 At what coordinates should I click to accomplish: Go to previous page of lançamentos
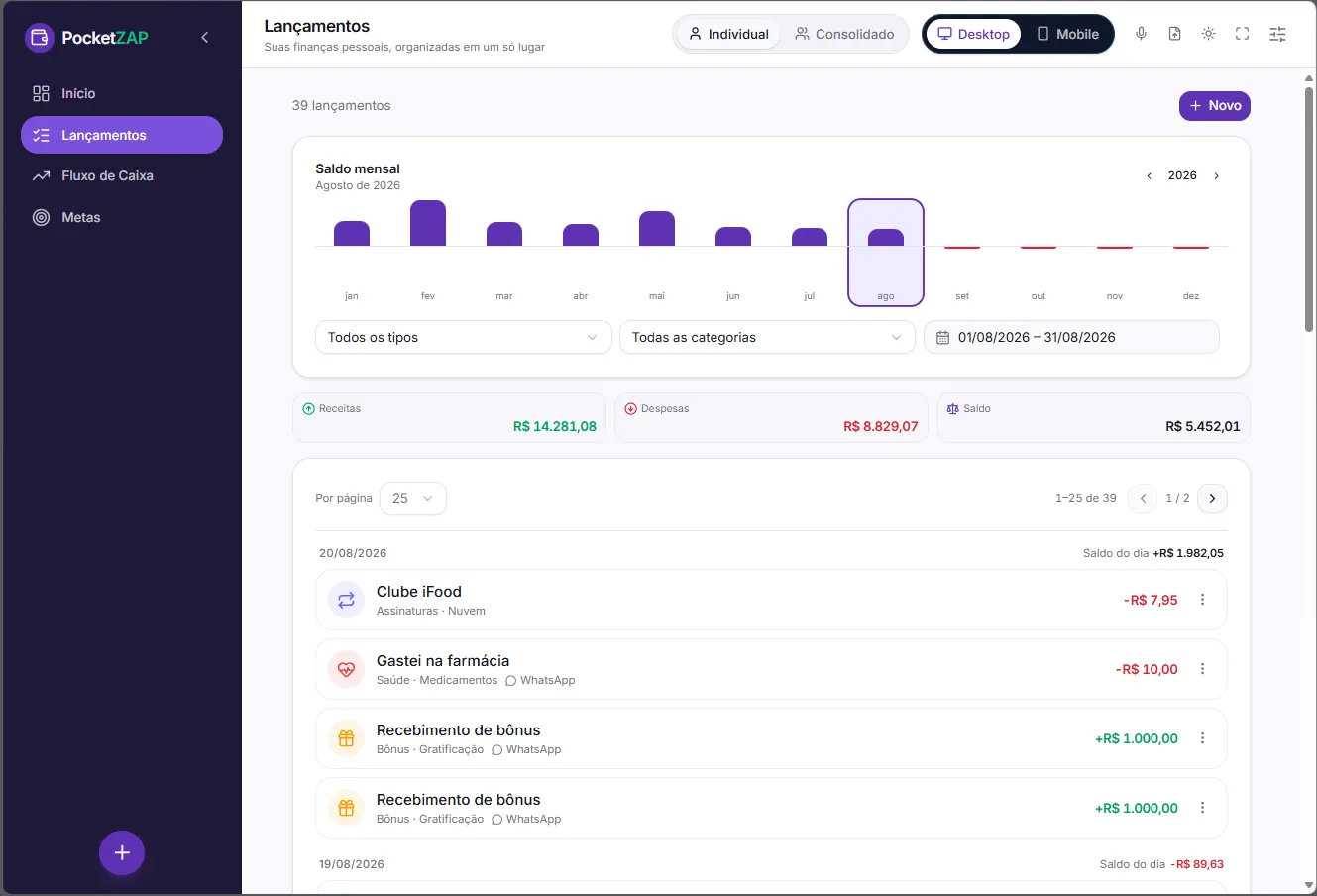(1143, 498)
